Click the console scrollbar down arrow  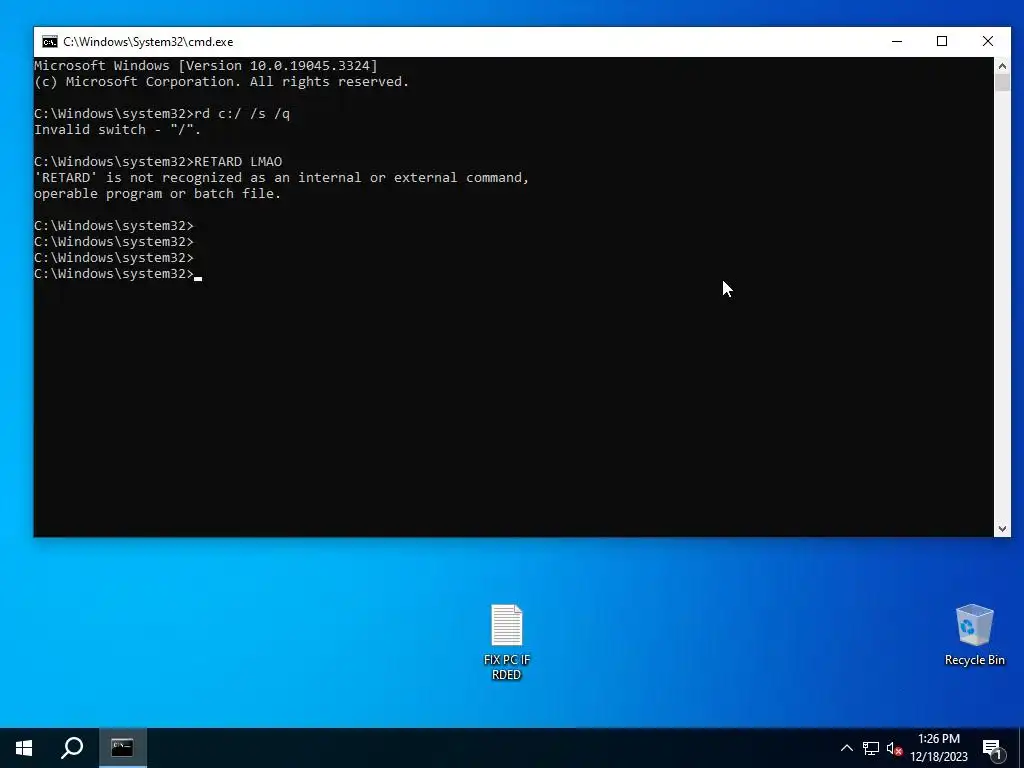tap(1002, 529)
